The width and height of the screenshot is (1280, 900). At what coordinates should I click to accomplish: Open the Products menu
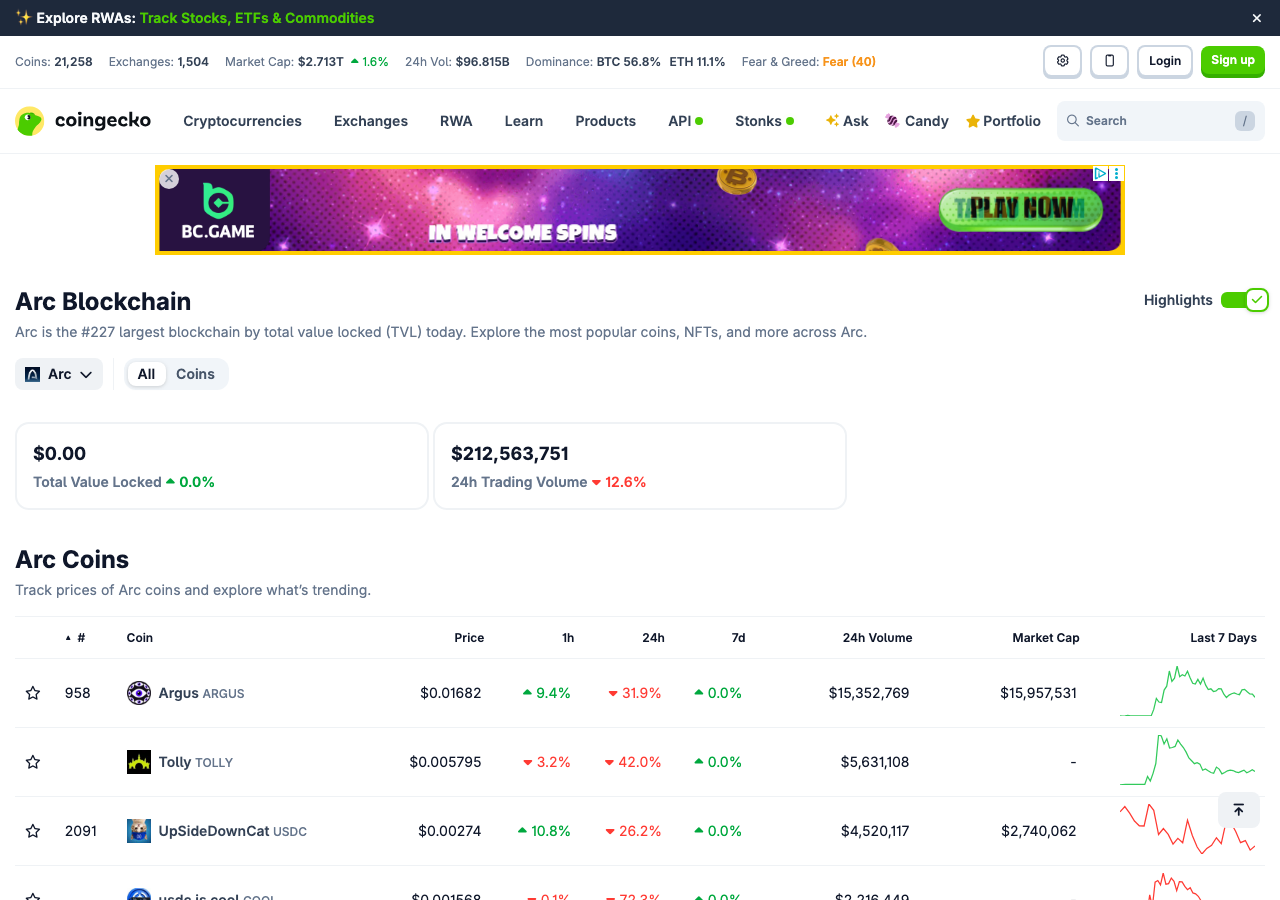click(605, 121)
